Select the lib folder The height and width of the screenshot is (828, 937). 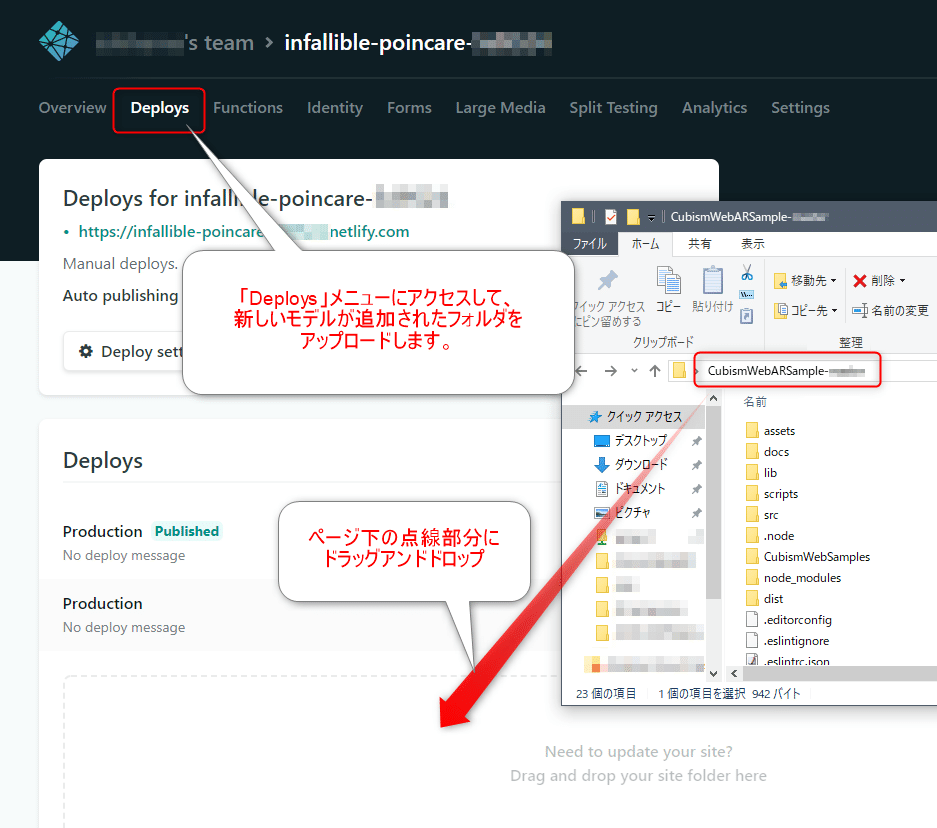click(761, 473)
